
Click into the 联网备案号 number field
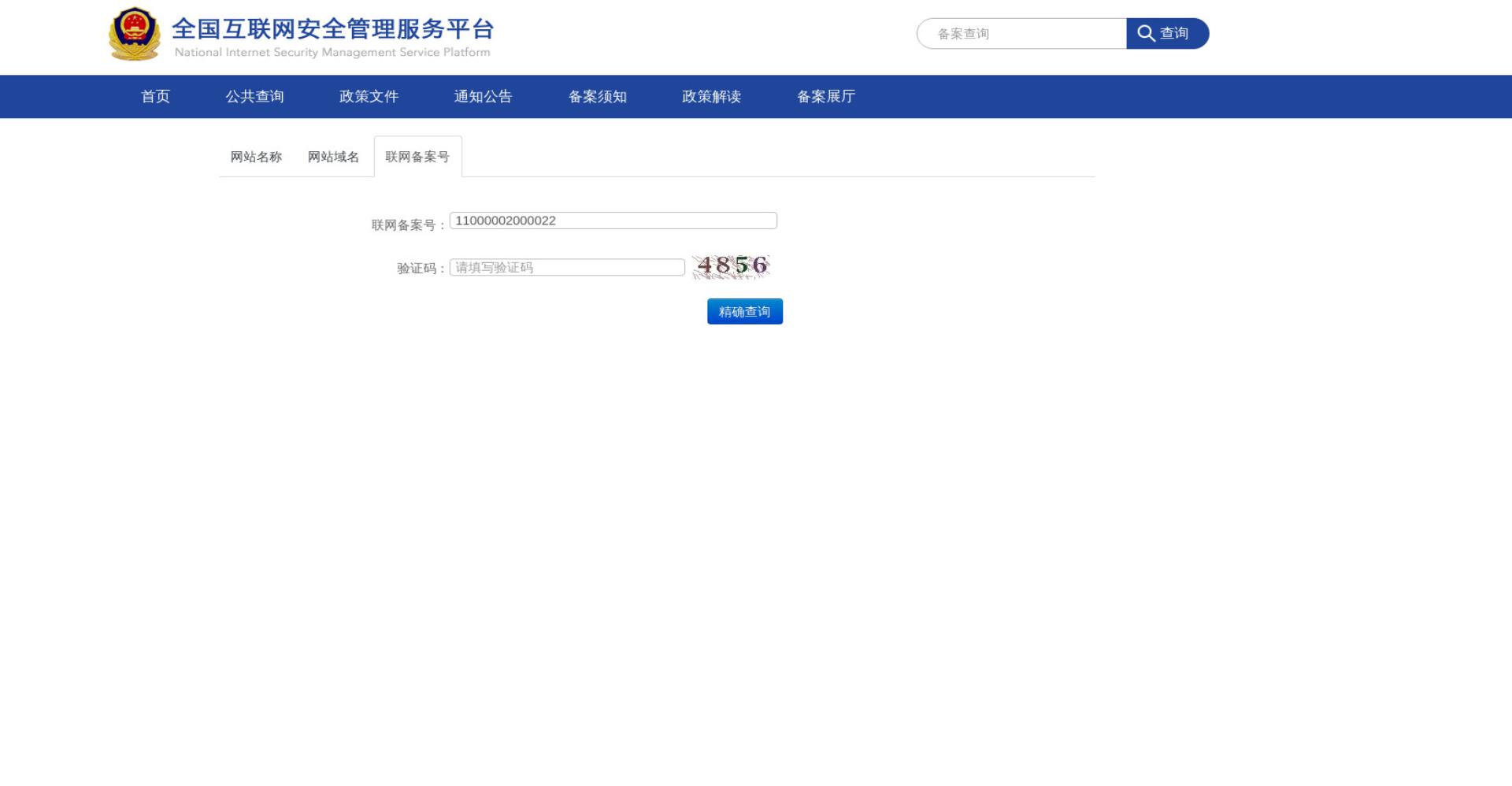pyautogui.click(x=613, y=221)
